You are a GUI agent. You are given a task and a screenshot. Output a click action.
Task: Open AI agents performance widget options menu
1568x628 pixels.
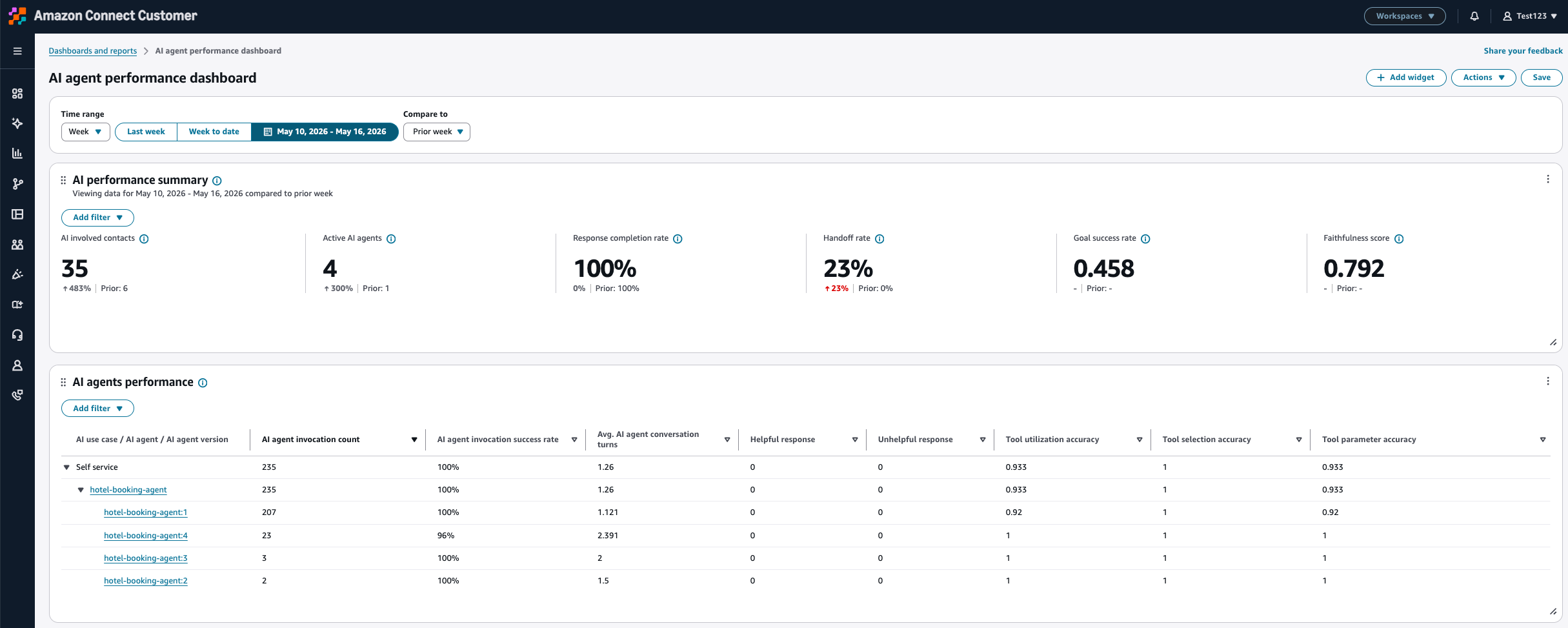[x=1547, y=381]
